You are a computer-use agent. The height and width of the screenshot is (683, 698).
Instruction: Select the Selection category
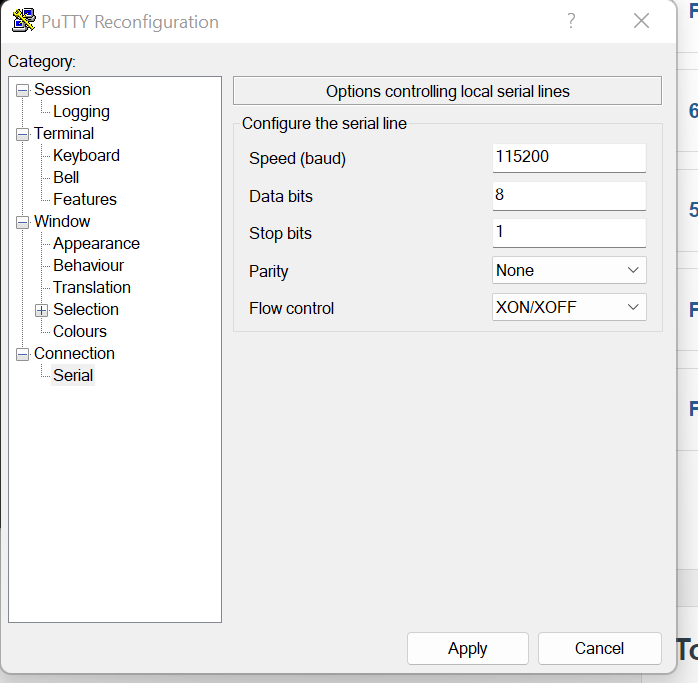tap(86, 309)
